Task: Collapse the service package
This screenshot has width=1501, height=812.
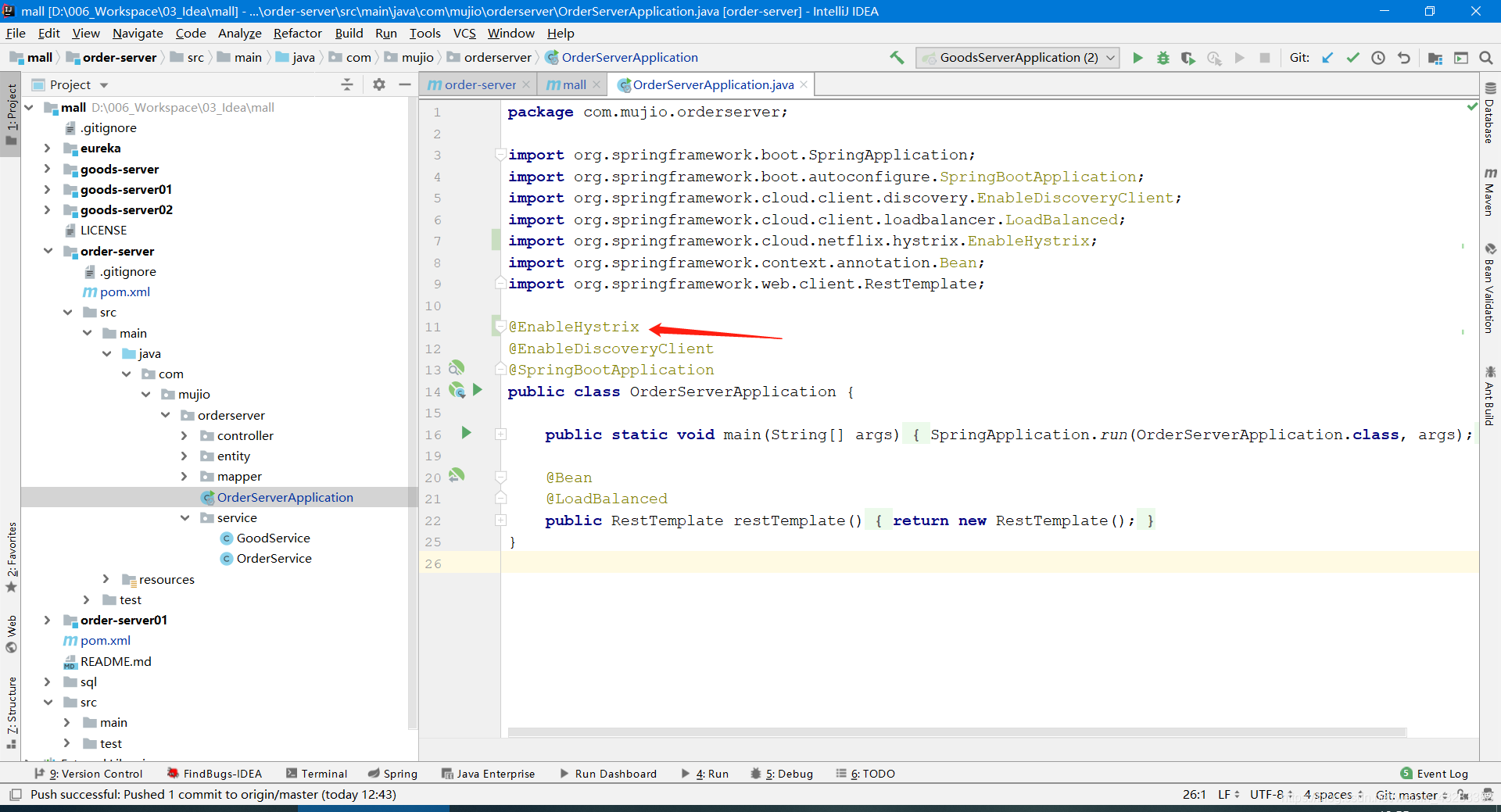Action: [184, 517]
